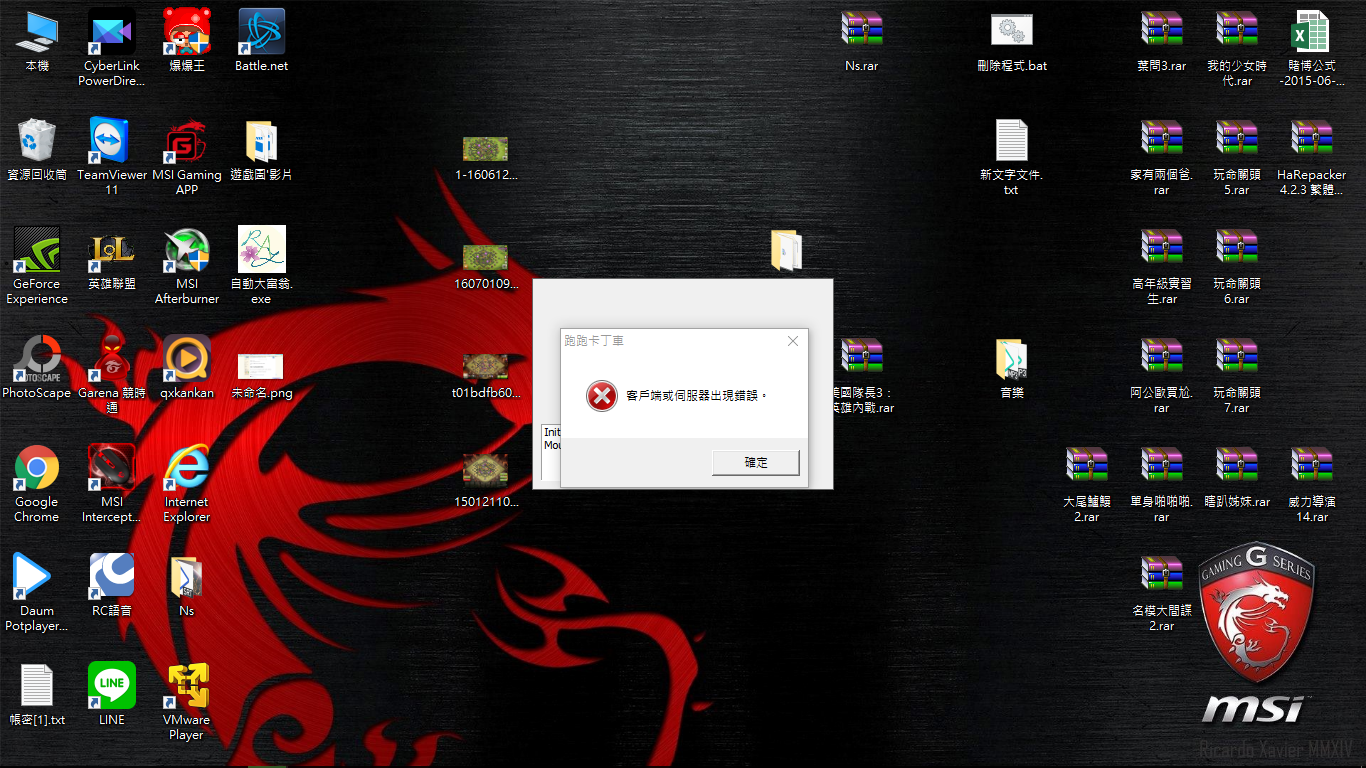Select the 1-160612... image thumbnail
The width and height of the screenshot is (1366, 768).
coord(485,158)
